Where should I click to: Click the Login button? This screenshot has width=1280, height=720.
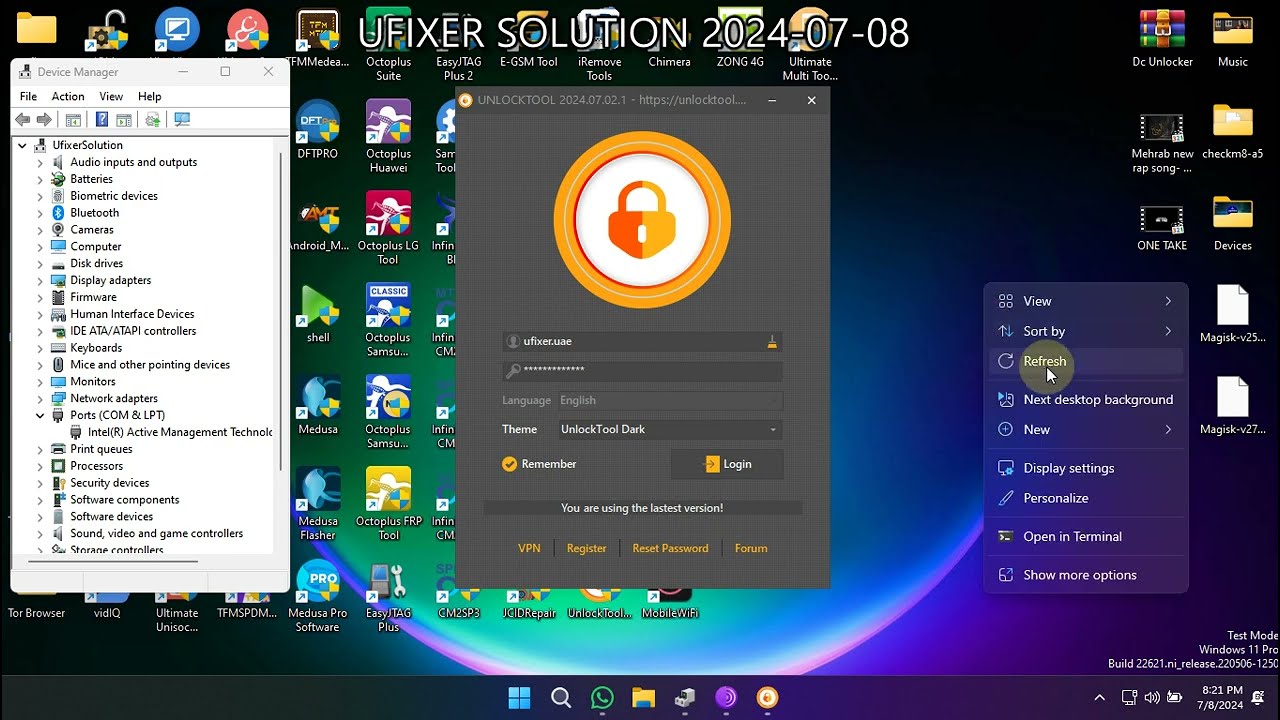pyautogui.click(x=727, y=465)
